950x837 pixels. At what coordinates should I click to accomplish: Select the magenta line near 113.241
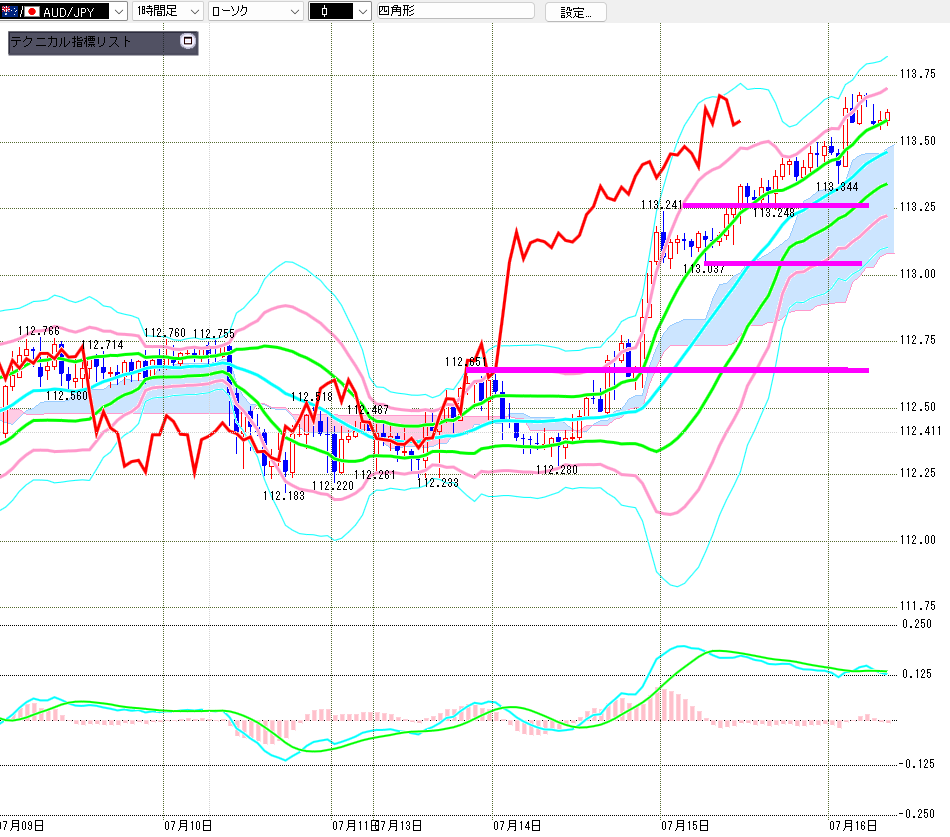point(776,205)
